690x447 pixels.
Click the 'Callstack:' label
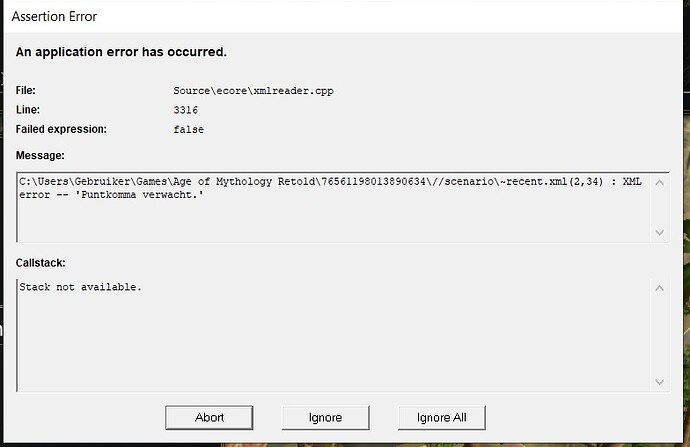(40, 263)
